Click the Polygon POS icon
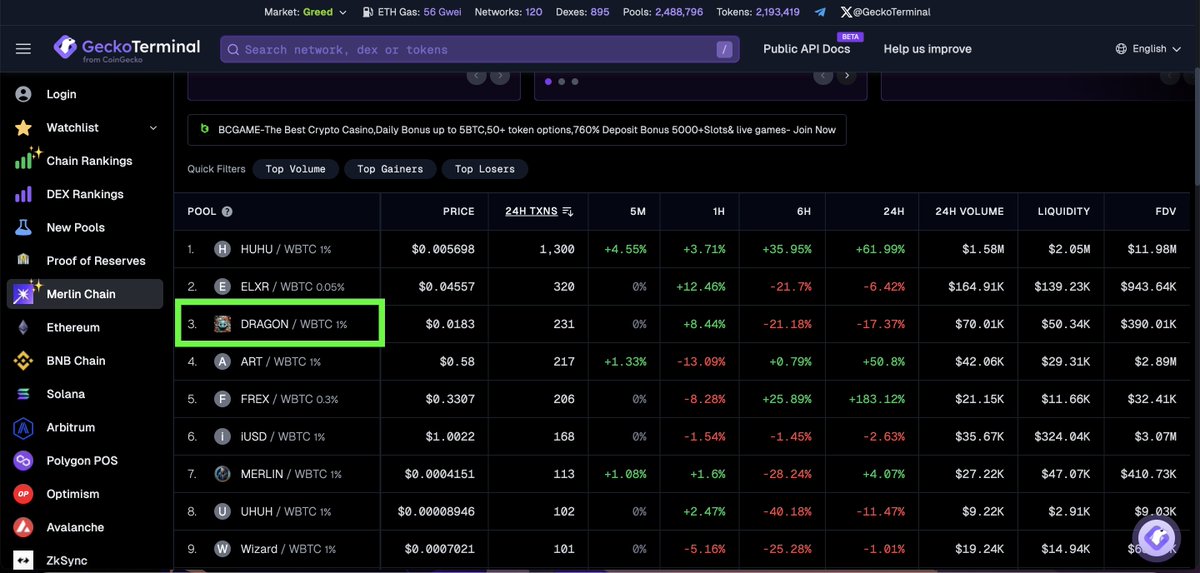The height and width of the screenshot is (573, 1200). 24,461
